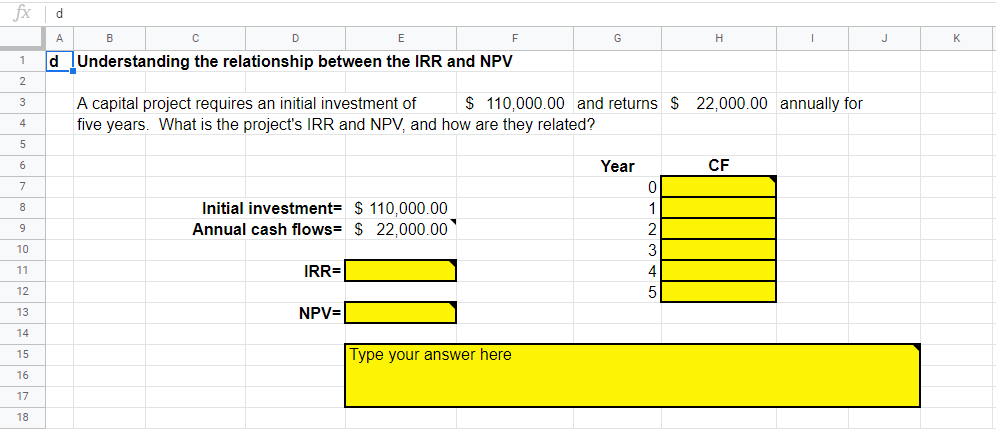This screenshot has width=996, height=429.
Task: Select column A header
Action: click(x=60, y=38)
